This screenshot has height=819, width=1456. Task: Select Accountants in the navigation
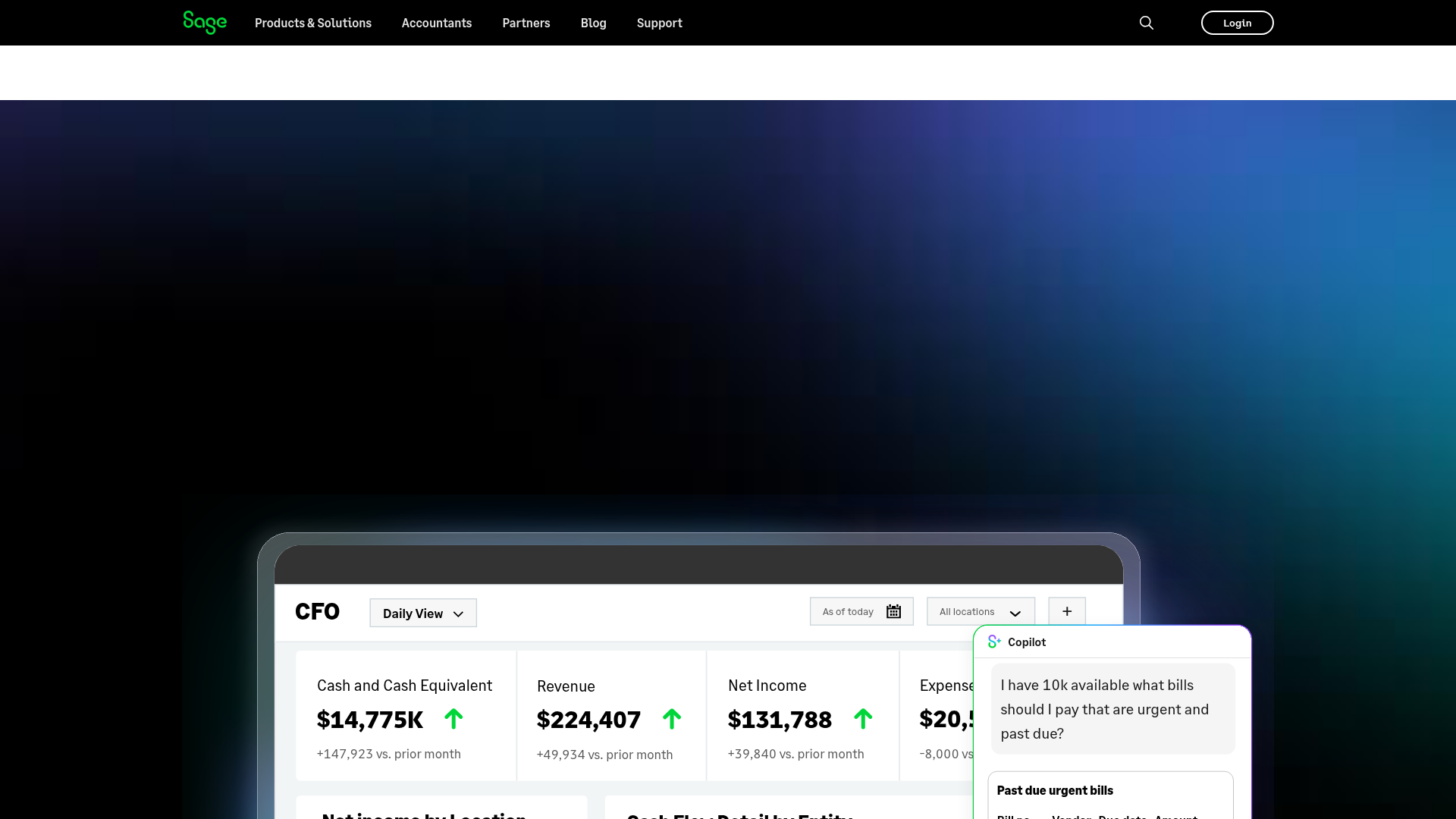(x=436, y=23)
